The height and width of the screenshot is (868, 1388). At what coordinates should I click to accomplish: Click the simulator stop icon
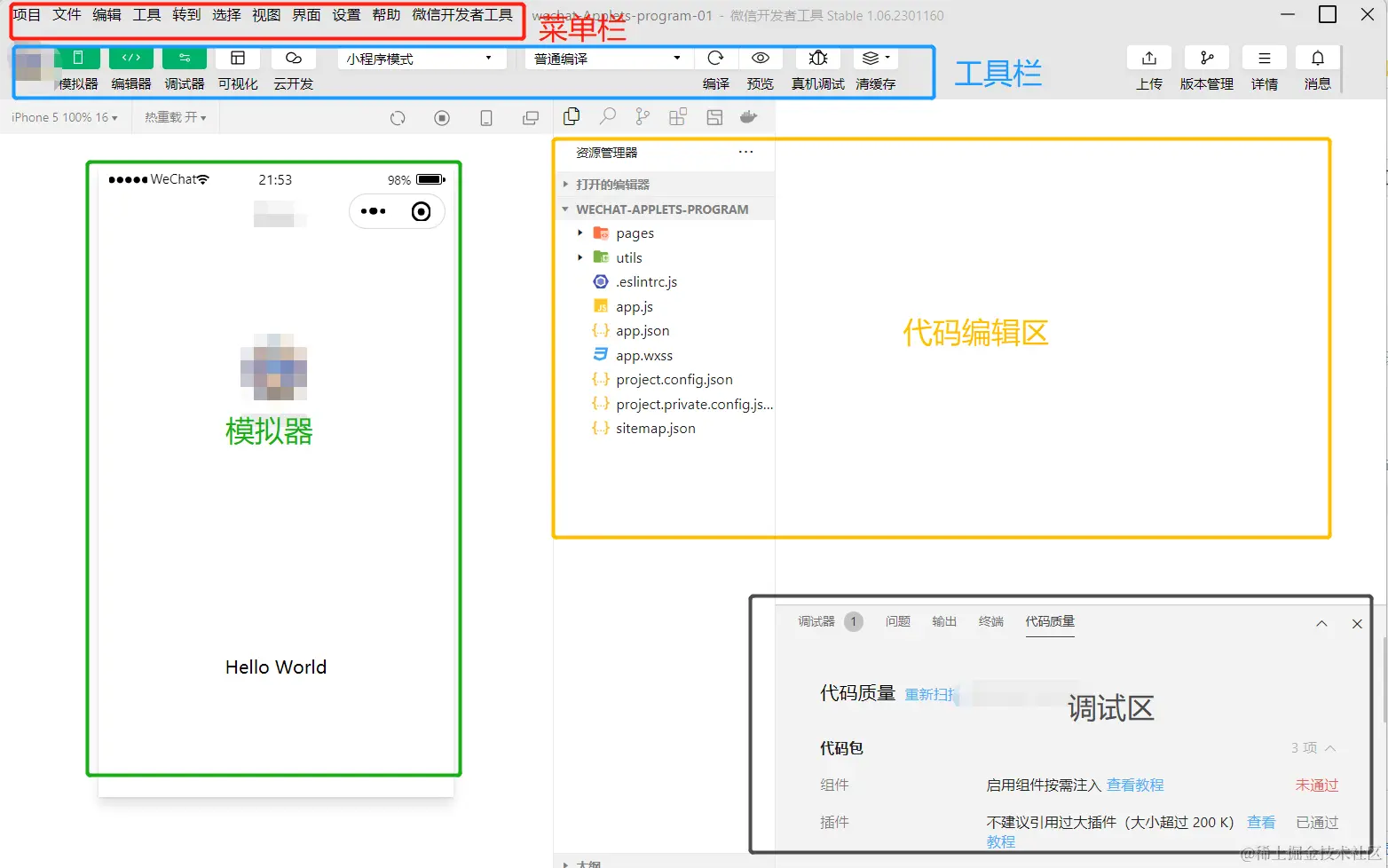(442, 118)
